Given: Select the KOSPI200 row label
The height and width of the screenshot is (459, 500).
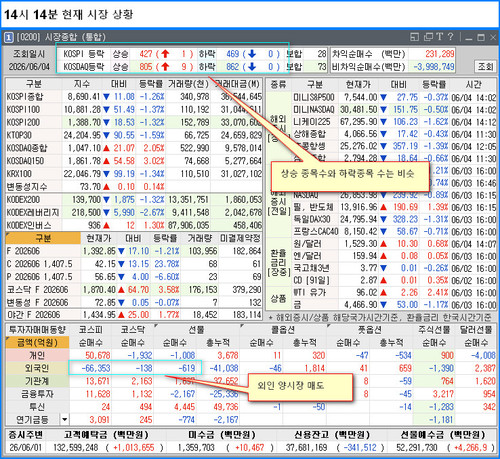Looking at the screenshot, I should coord(23,122).
